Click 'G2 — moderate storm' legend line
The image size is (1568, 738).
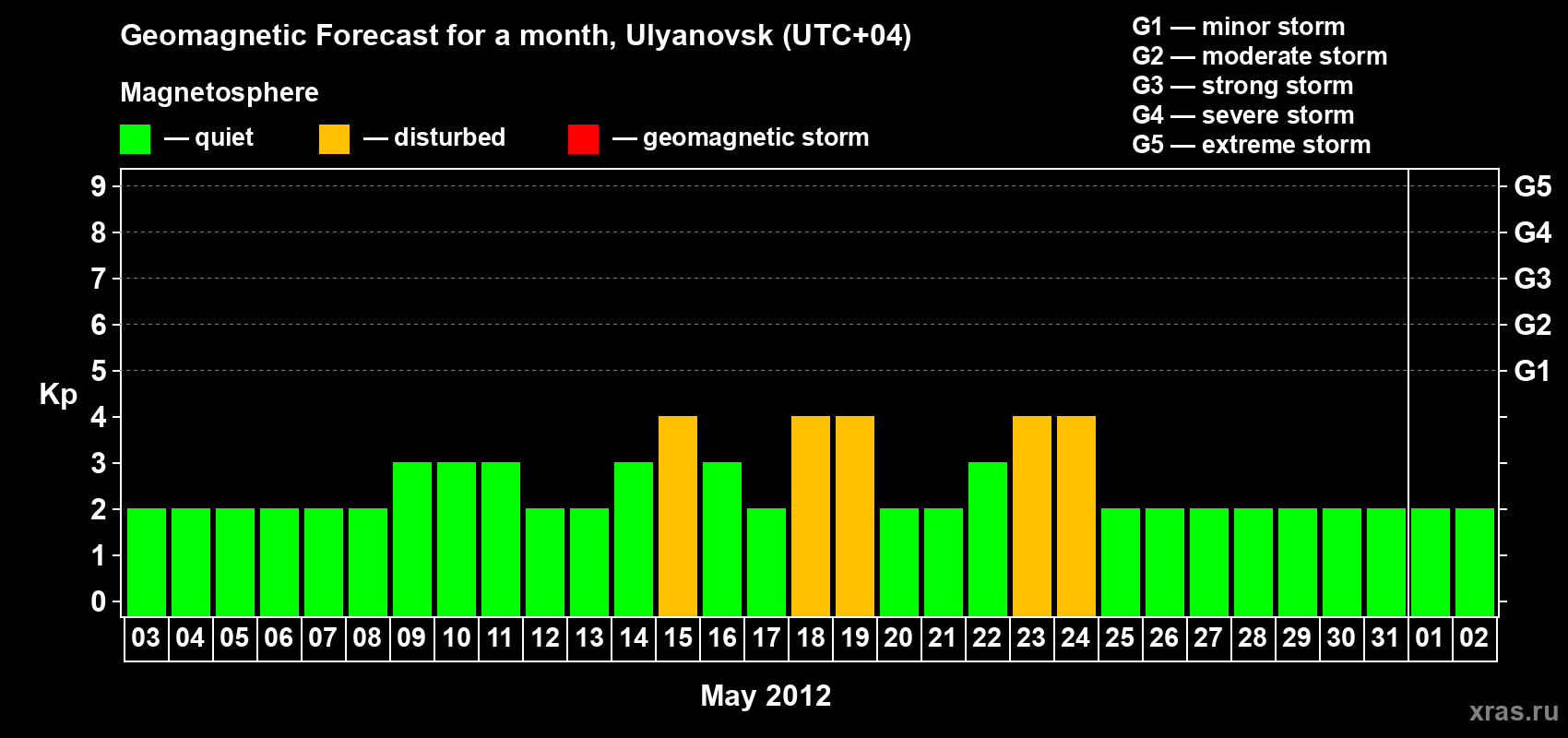pyautogui.click(x=1260, y=56)
